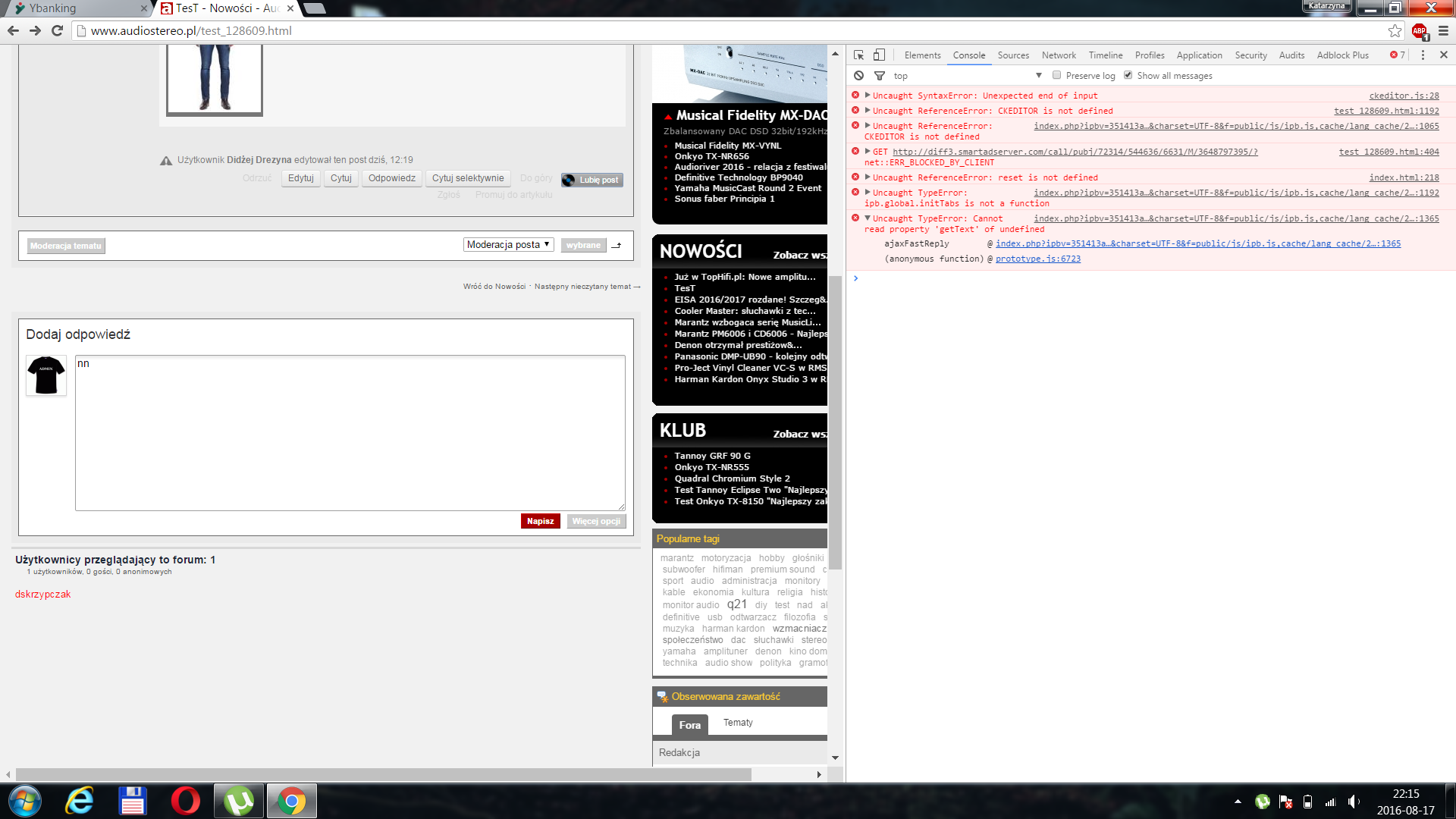Click the red Napisz button
The width and height of the screenshot is (1456, 819).
coord(540,521)
